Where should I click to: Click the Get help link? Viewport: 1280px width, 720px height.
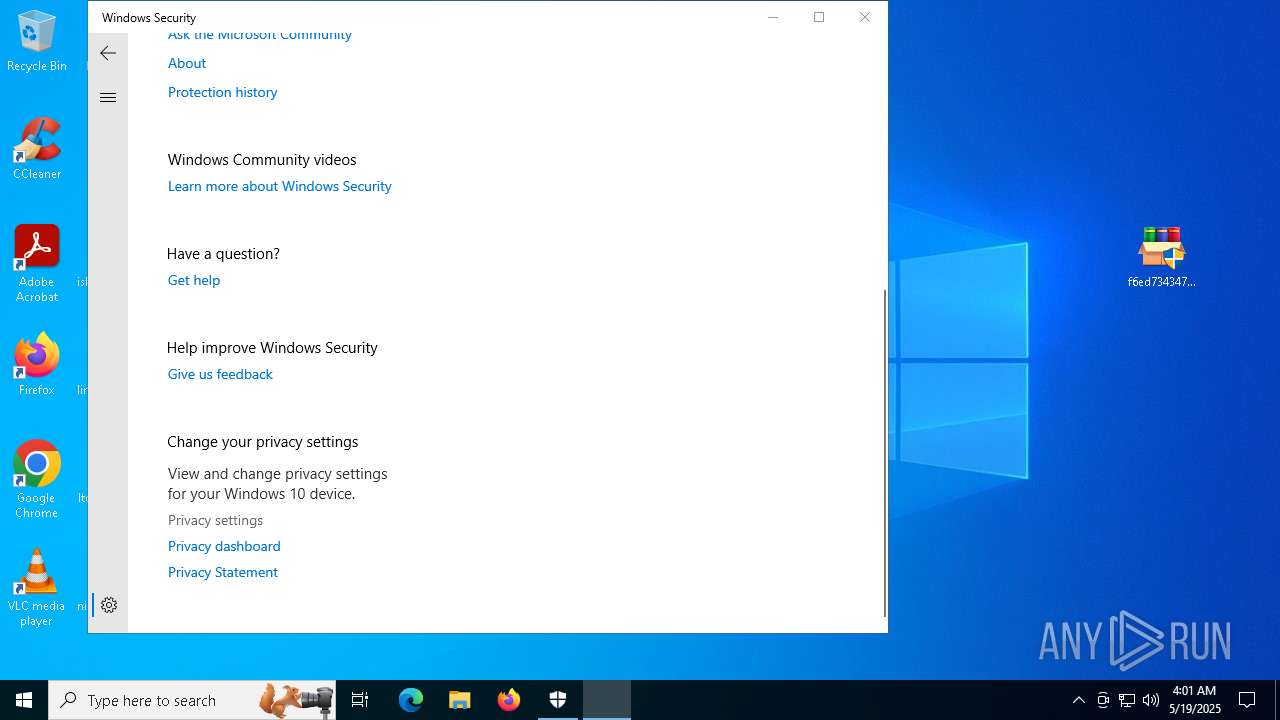pyautogui.click(x=194, y=280)
